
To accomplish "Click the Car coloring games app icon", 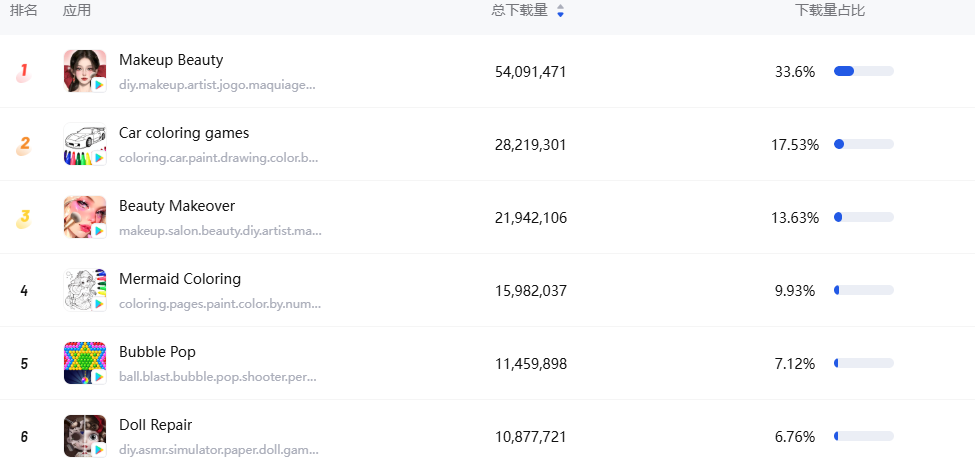I will (x=84, y=144).
